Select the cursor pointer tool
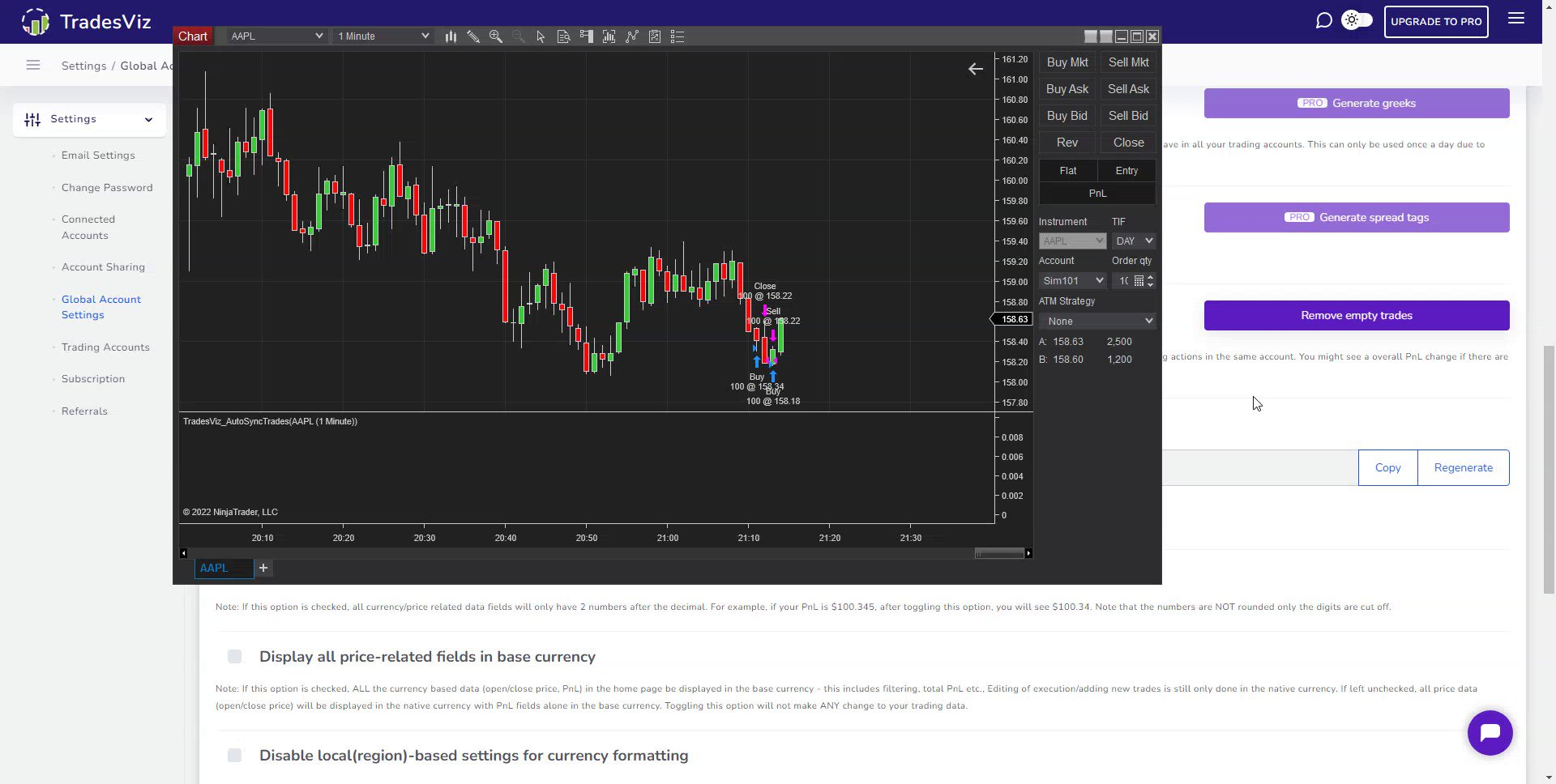The width and height of the screenshot is (1556, 784). pyautogui.click(x=541, y=36)
